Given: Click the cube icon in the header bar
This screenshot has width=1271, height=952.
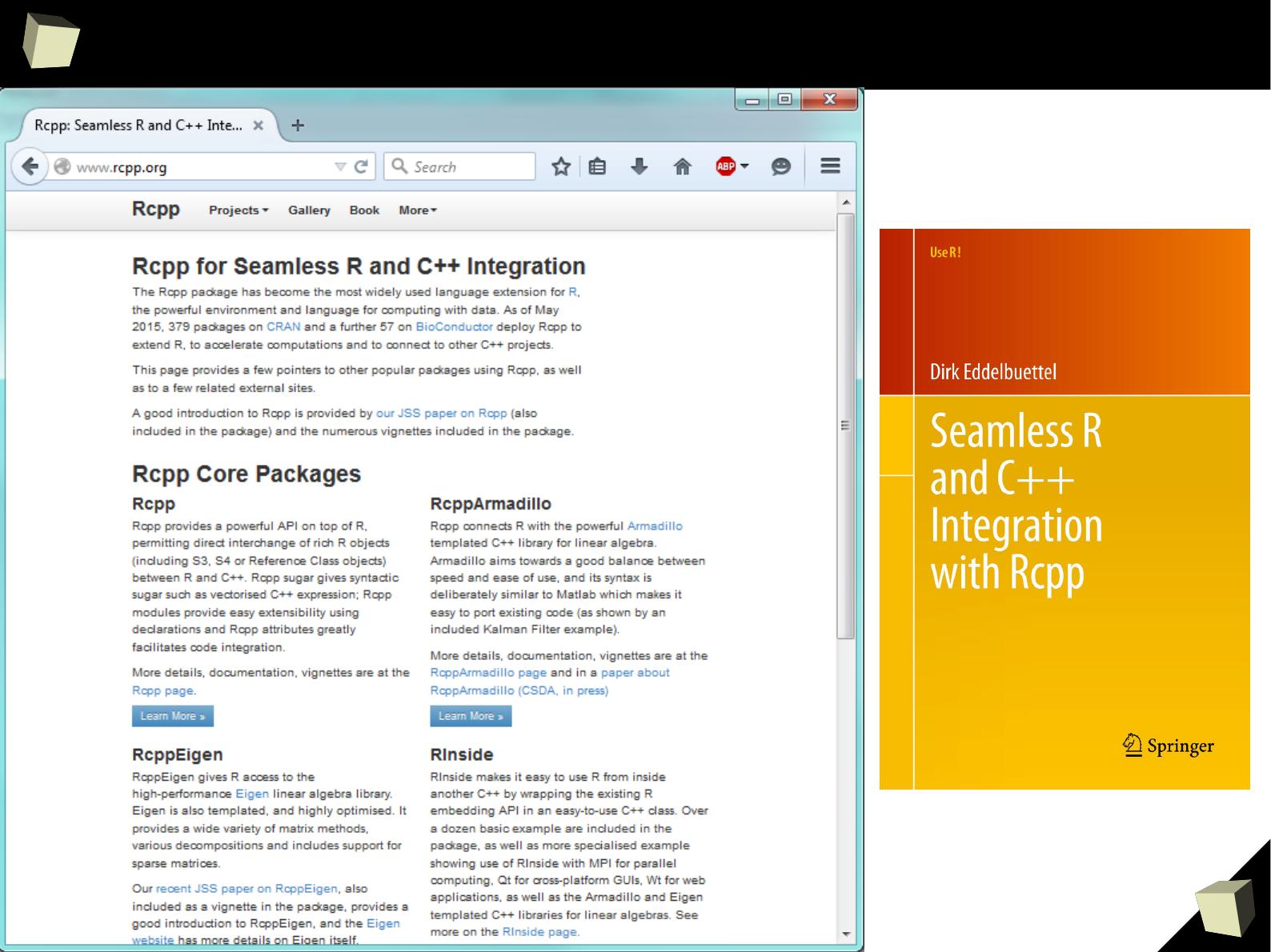Looking at the screenshot, I should tap(50, 42).
